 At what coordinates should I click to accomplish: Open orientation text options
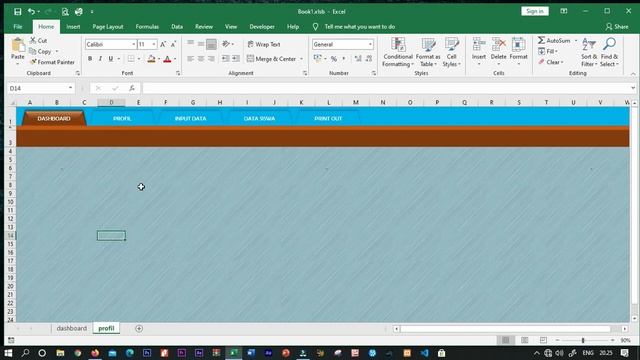(x=227, y=44)
